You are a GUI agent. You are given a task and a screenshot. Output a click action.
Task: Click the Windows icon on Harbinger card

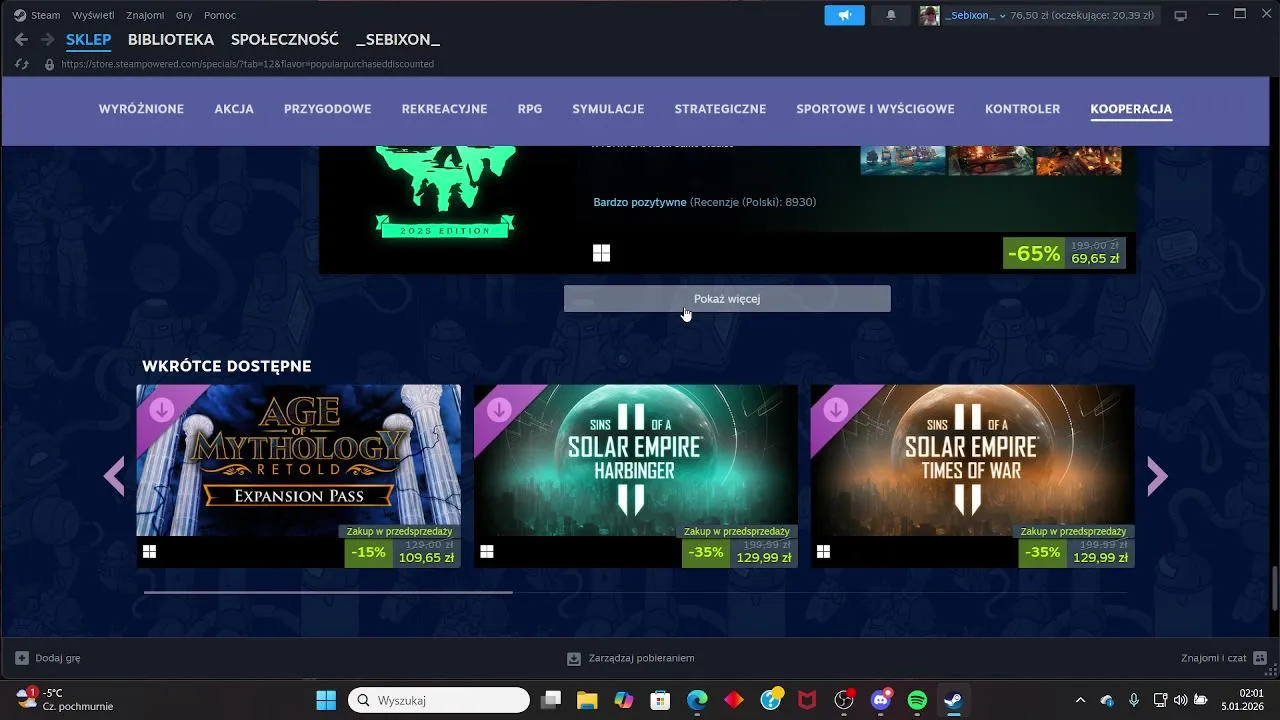[487, 551]
